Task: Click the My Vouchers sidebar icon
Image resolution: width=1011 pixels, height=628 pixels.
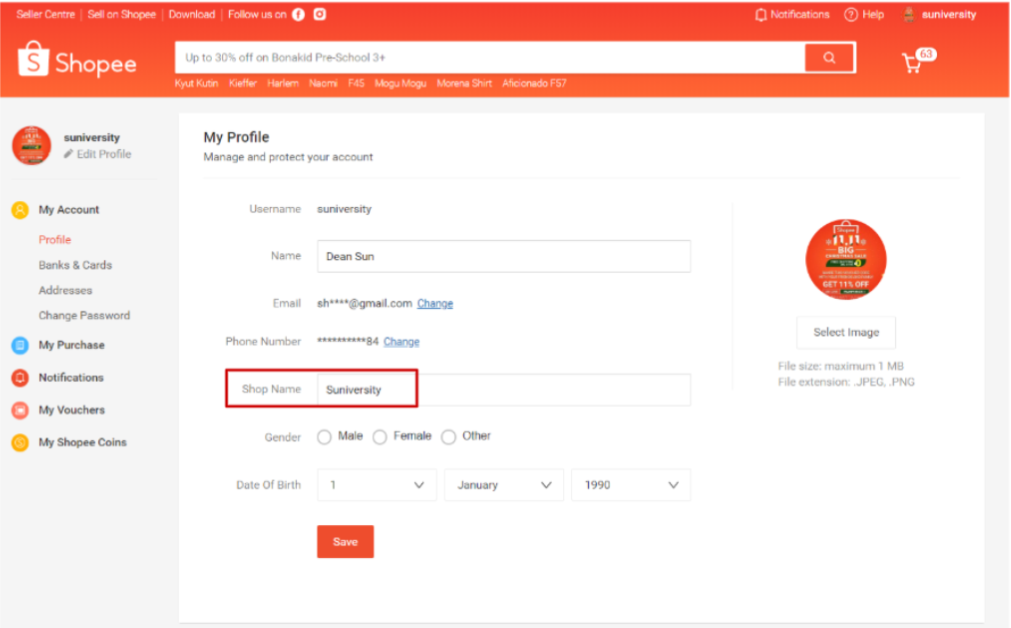Action: pyautogui.click(x=19, y=410)
